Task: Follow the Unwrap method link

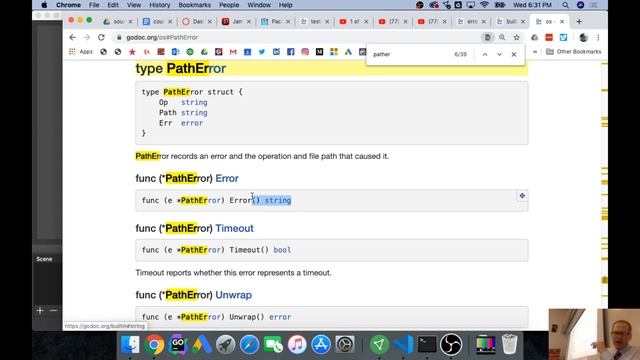Action: pyautogui.click(x=233, y=295)
